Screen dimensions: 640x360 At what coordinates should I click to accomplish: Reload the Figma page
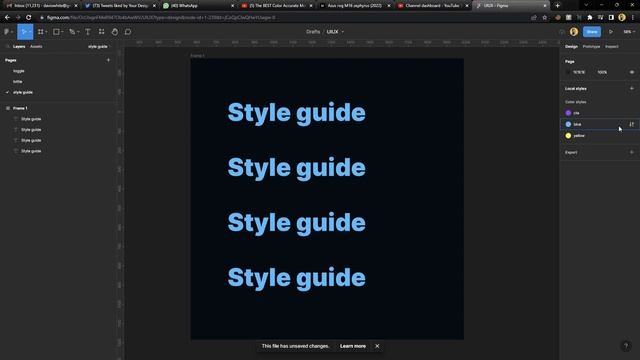pyautogui.click(x=29, y=18)
